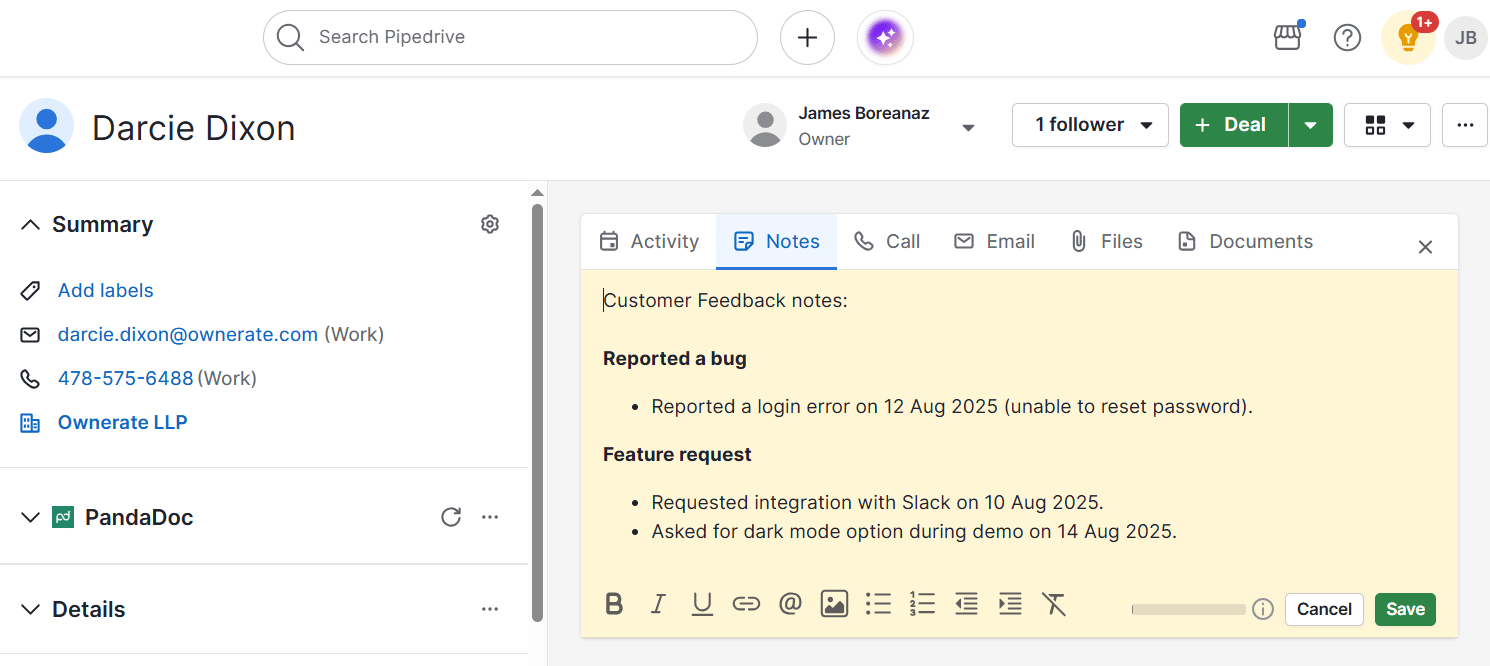Switch to the Email tab

point(994,241)
